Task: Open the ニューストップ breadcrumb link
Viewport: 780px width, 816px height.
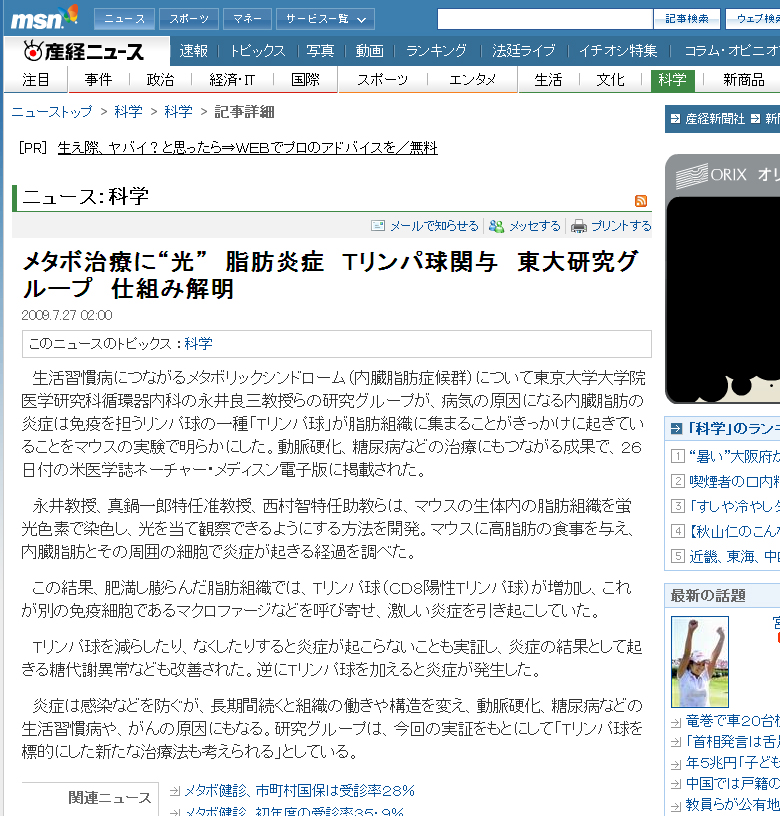Action: pyautogui.click(x=51, y=112)
